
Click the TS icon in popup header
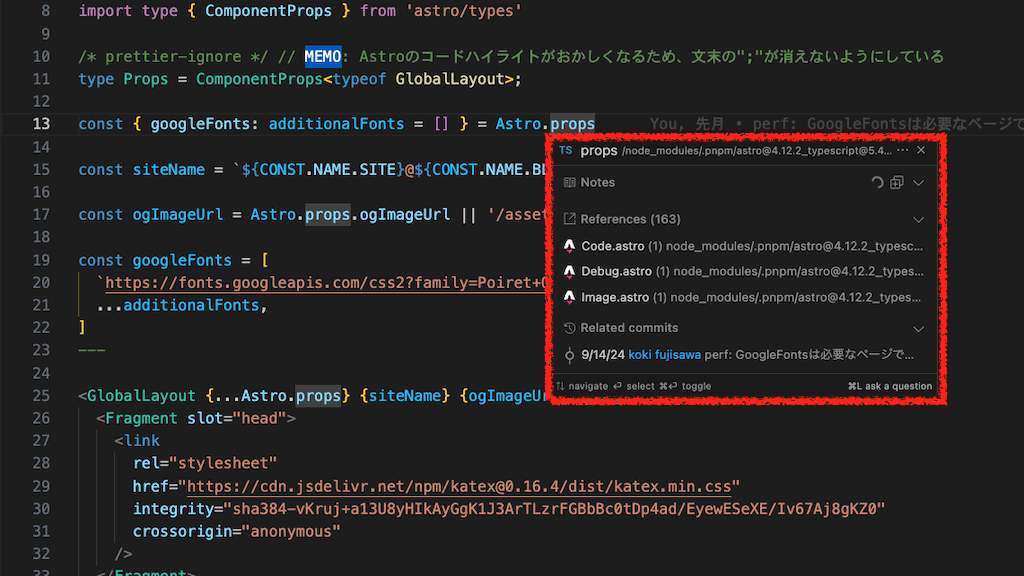pyautogui.click(x=566, y=150)
